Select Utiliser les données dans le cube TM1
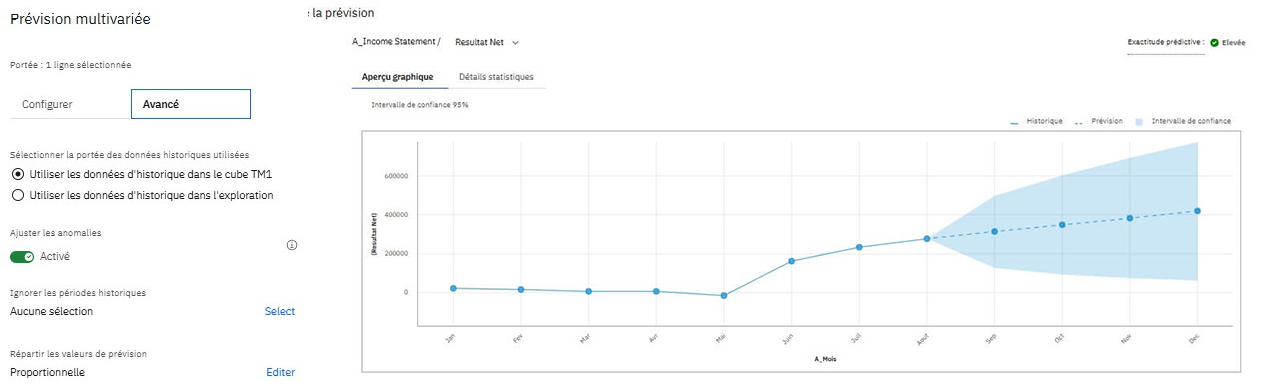Screen dimensions: 1285x384 pyautogui.click(x=16, y=175)
